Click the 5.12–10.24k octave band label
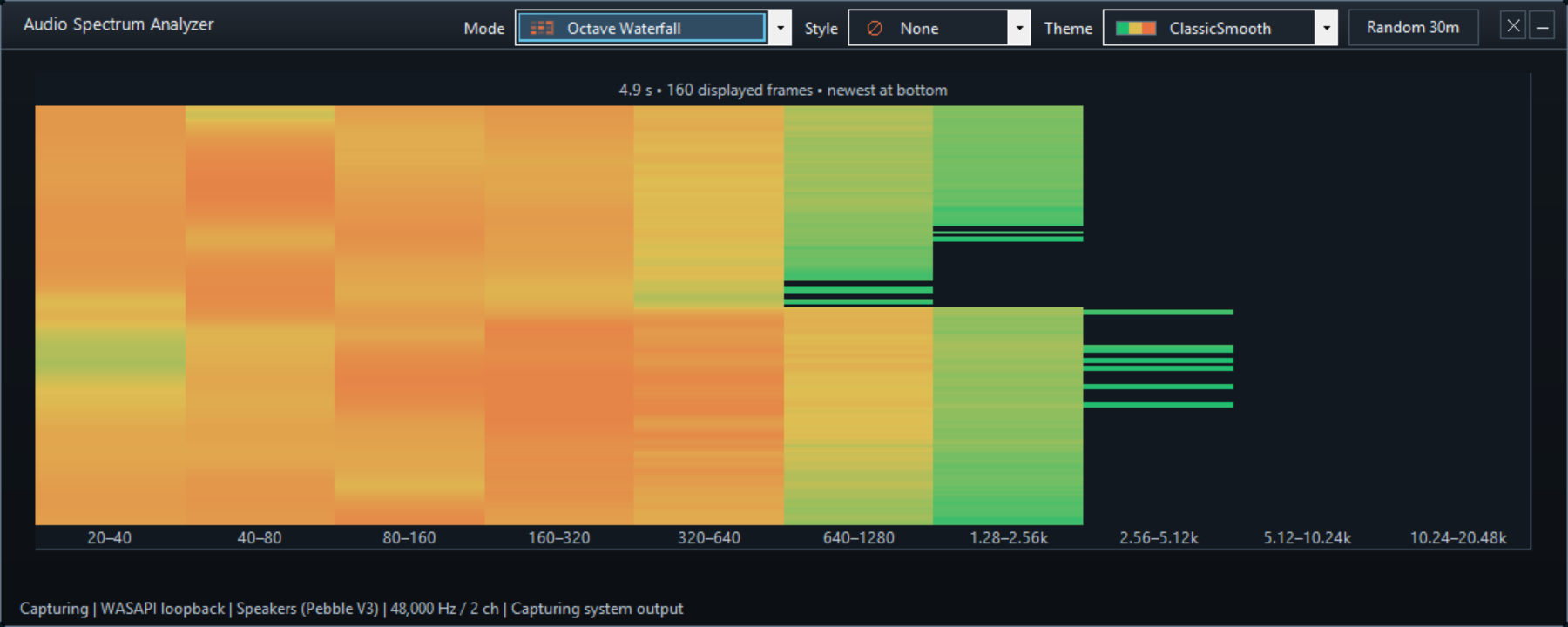This screenshot has width=1568, height=627. [1308, 538]
